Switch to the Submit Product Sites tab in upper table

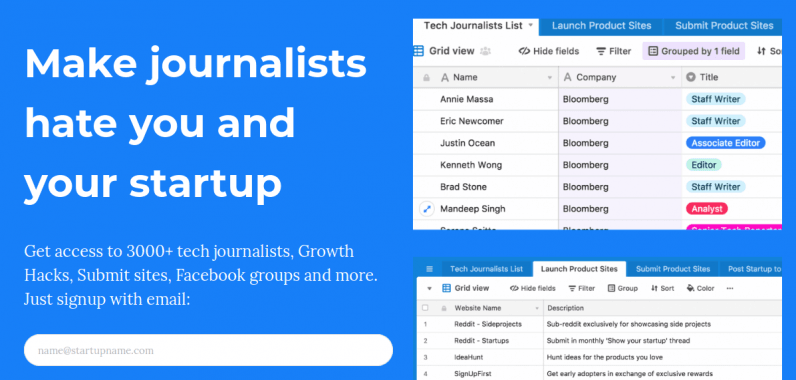pyautogui.click(x=724, y=26)
